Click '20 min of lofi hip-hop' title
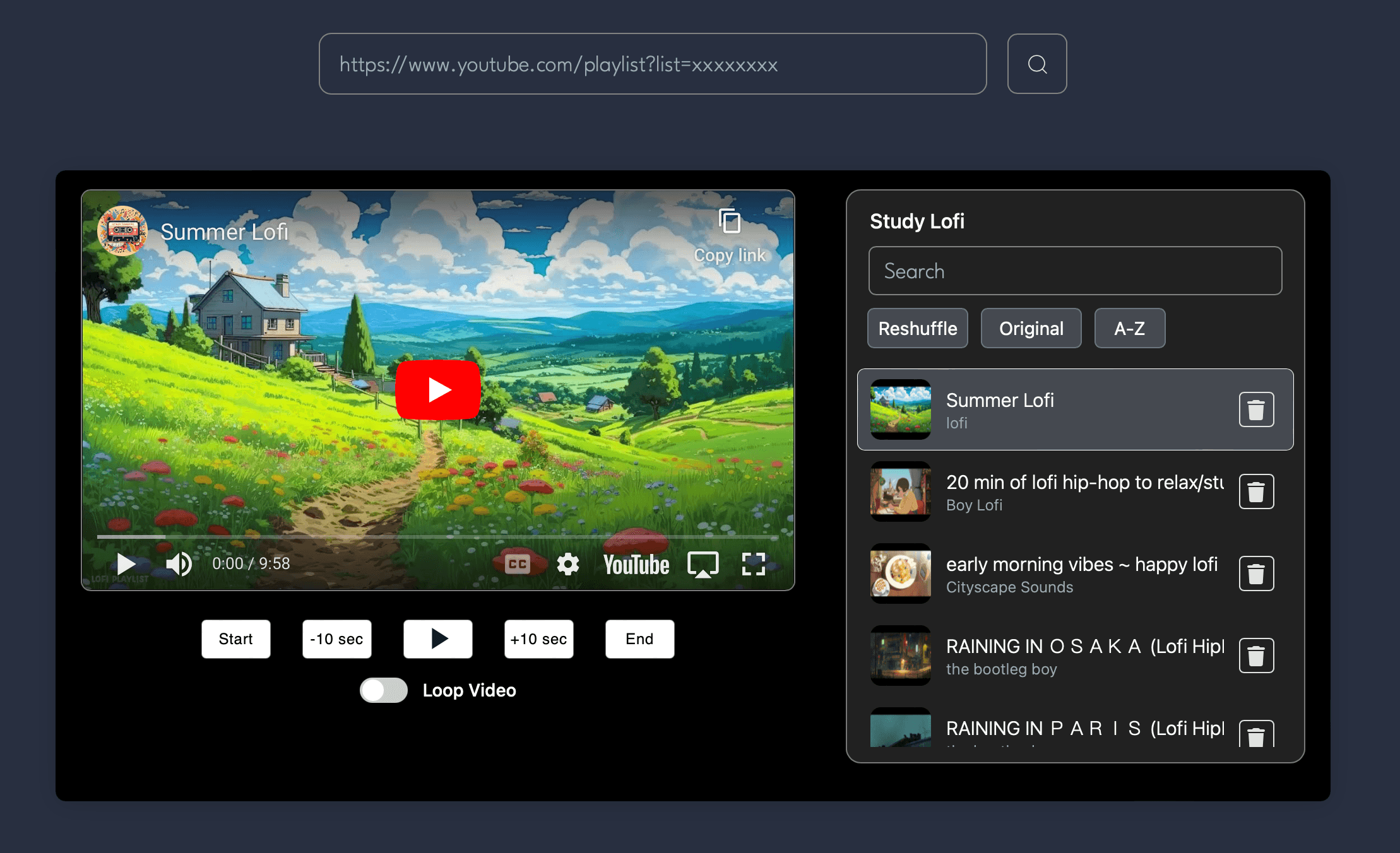1400x853 pixels. pos(1085,482)
